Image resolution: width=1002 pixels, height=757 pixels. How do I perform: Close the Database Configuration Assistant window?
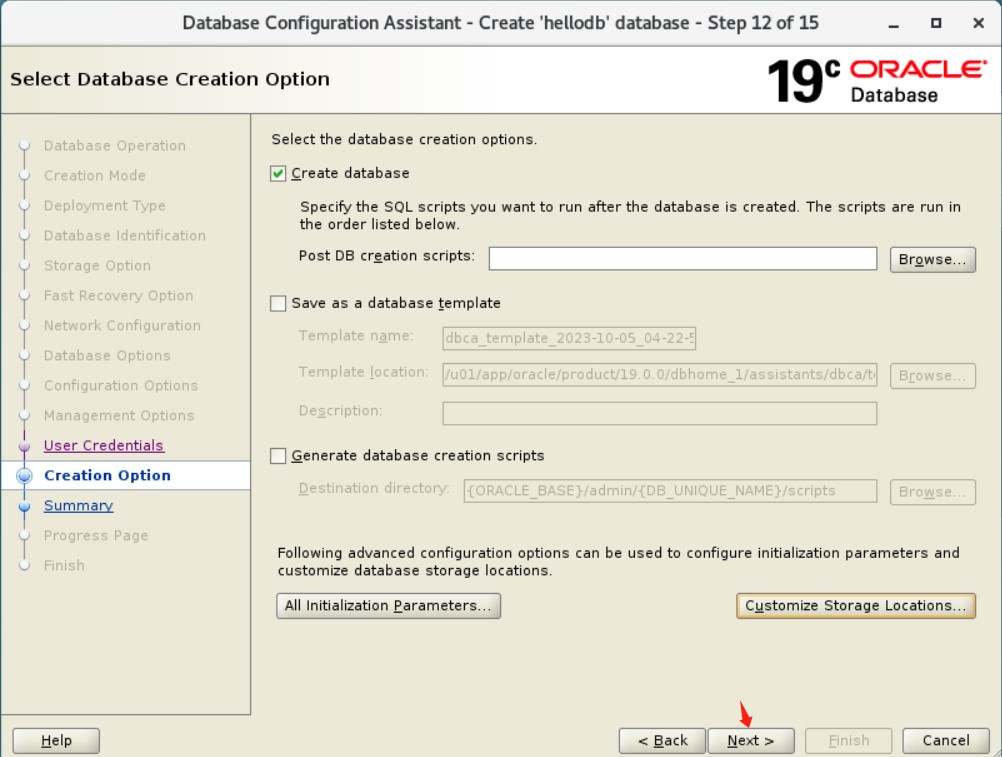(x=978, y=23)
